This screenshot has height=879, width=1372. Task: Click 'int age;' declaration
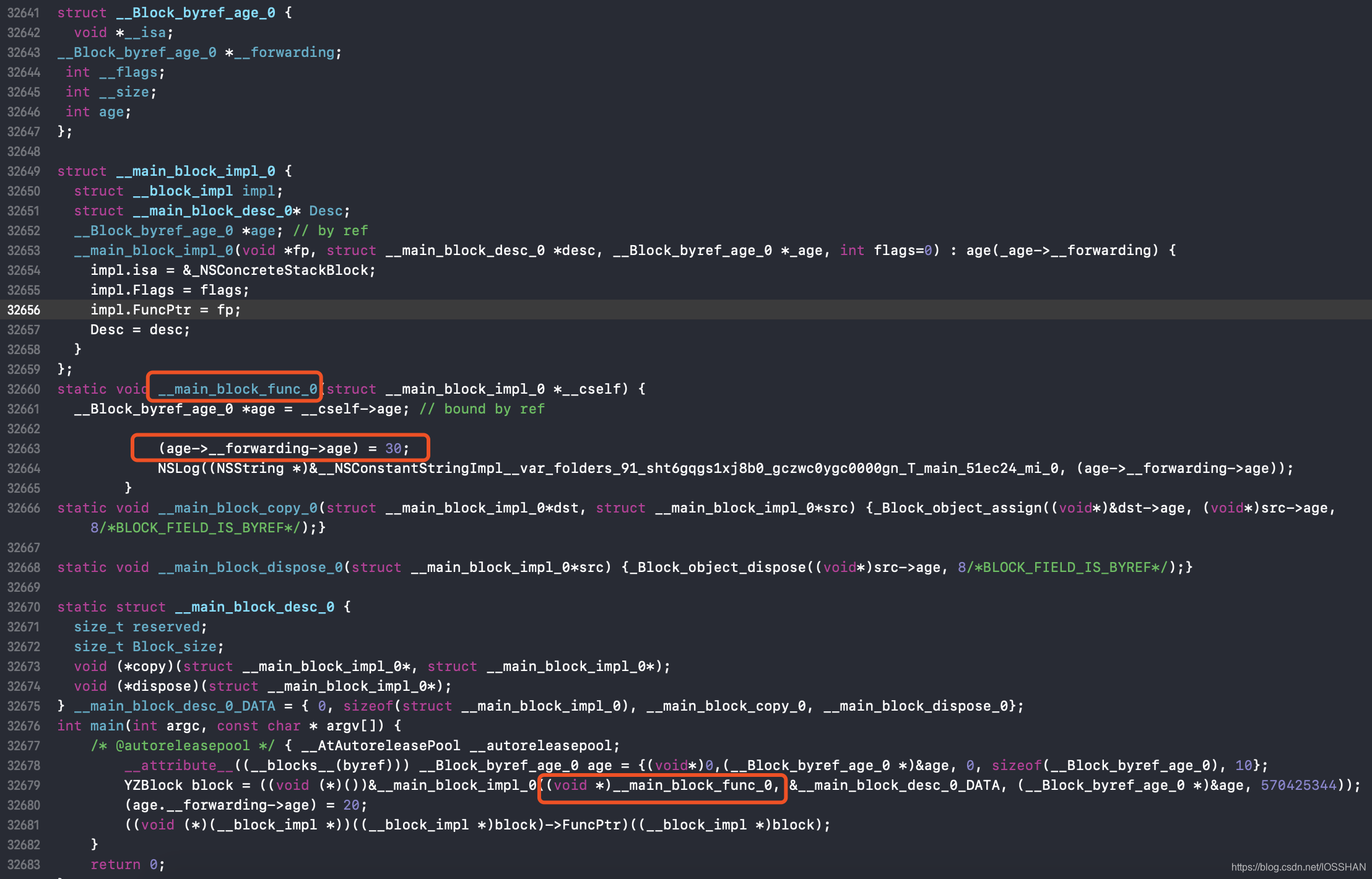[99, 112]
